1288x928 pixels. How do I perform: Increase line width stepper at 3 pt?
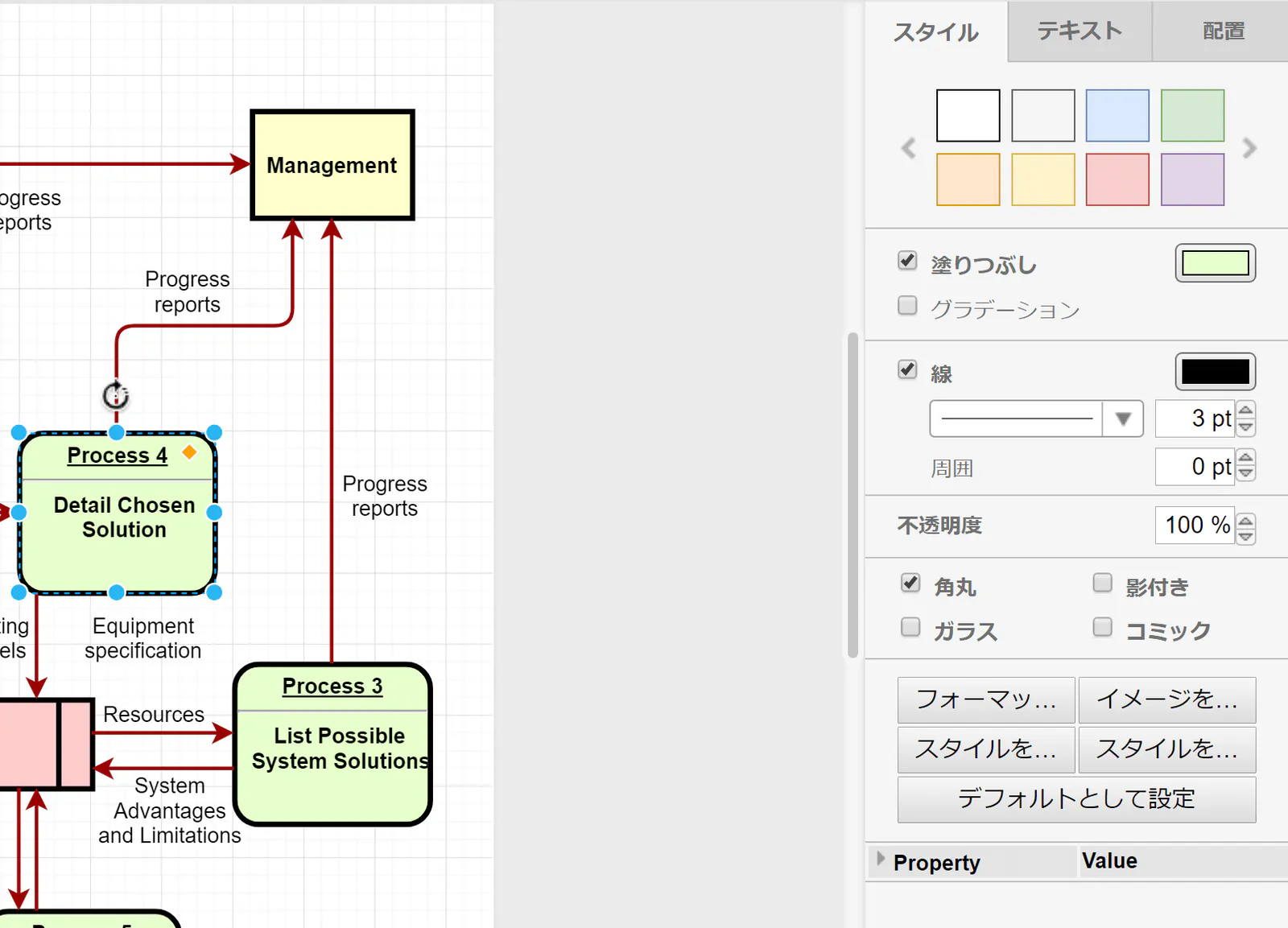coord(1245,410)
